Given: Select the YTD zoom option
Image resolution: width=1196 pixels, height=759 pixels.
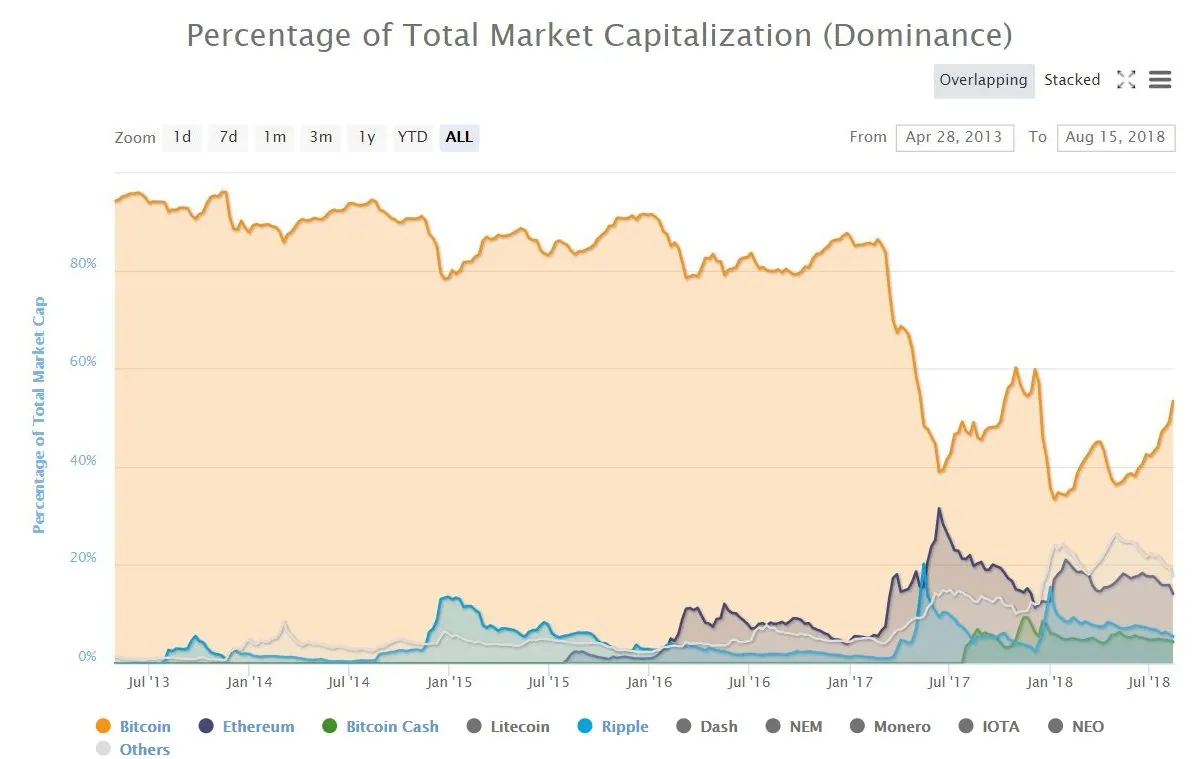Looking at the screenshot, I should (413, 137).
